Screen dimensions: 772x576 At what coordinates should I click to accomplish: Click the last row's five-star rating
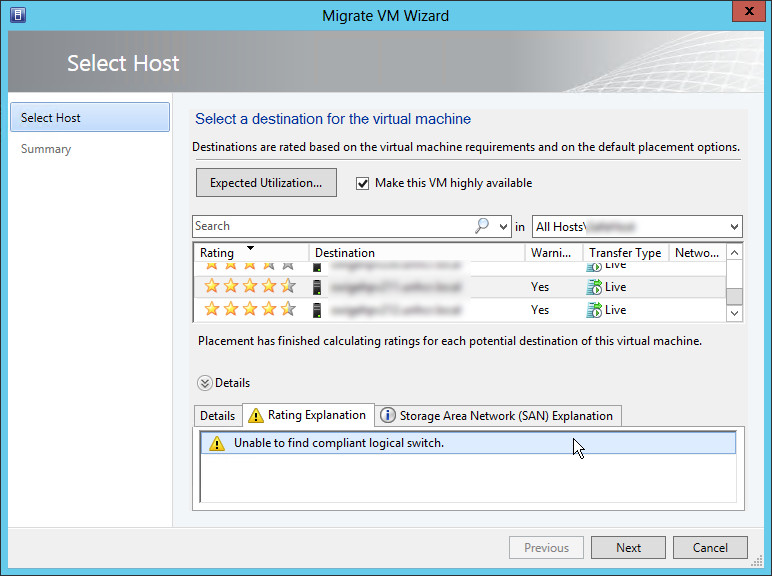tap(249, 310)
